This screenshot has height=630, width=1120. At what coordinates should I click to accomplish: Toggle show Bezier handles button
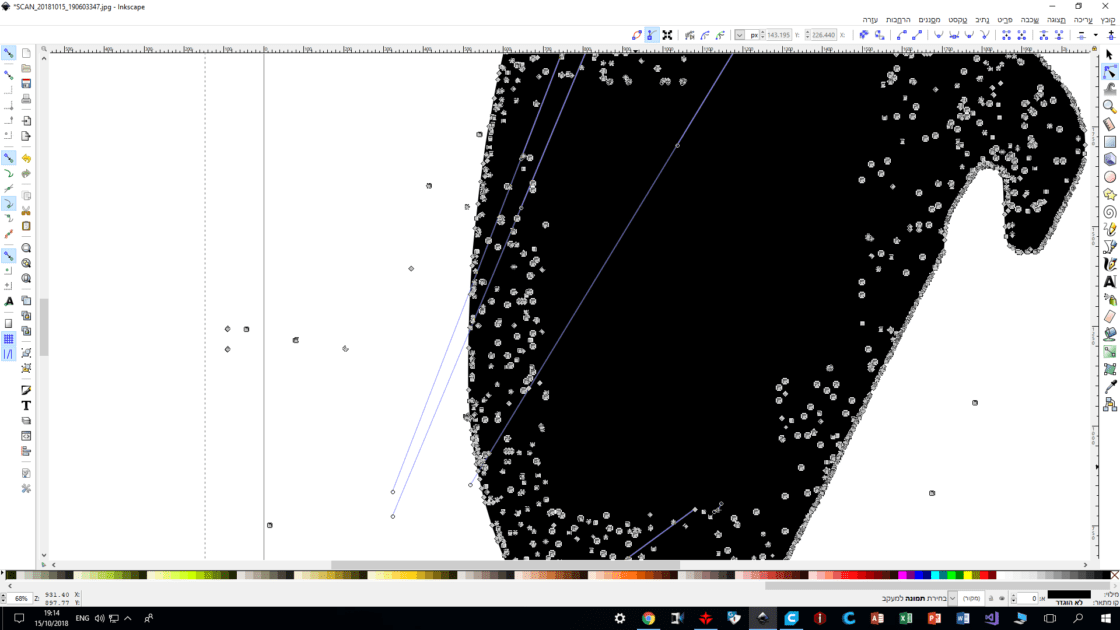[651, 35]
